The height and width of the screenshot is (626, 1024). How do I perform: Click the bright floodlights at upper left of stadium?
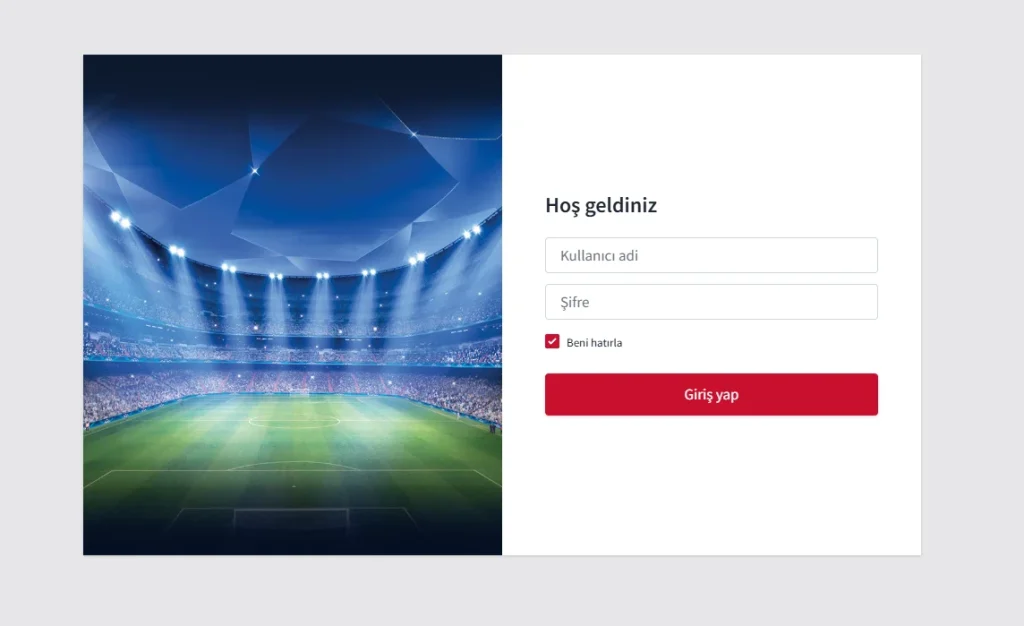120,219
